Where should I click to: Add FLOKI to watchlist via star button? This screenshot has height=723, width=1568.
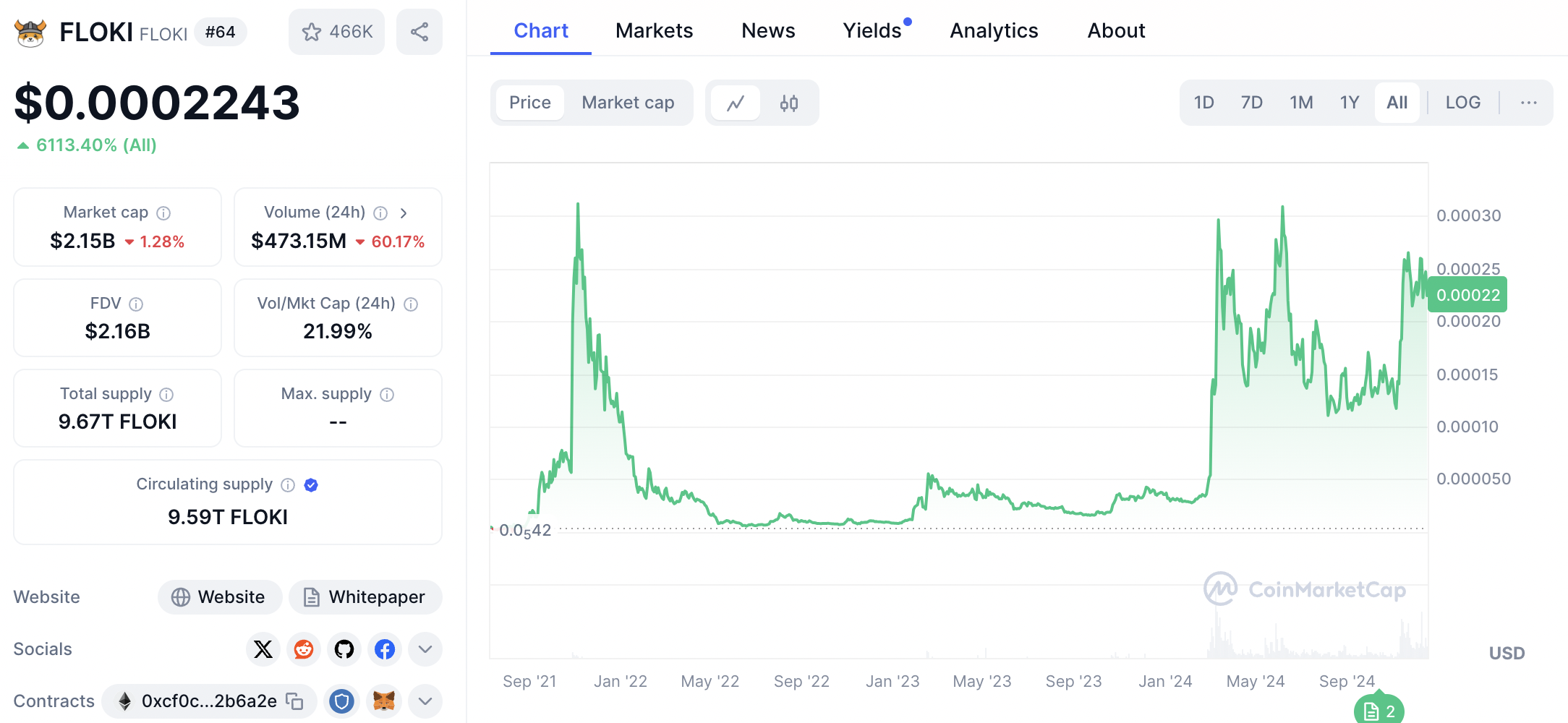[x=336, y=32]
